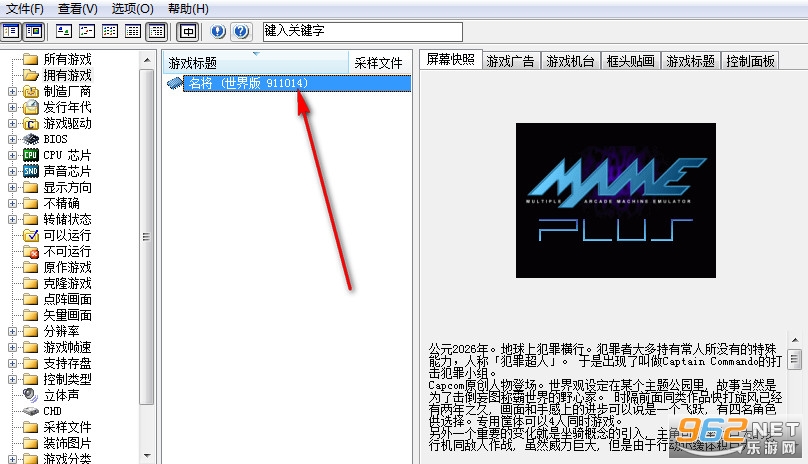The image size is (808, 464).
Task: Switch to details view icon
Action: tap(133, 32)
